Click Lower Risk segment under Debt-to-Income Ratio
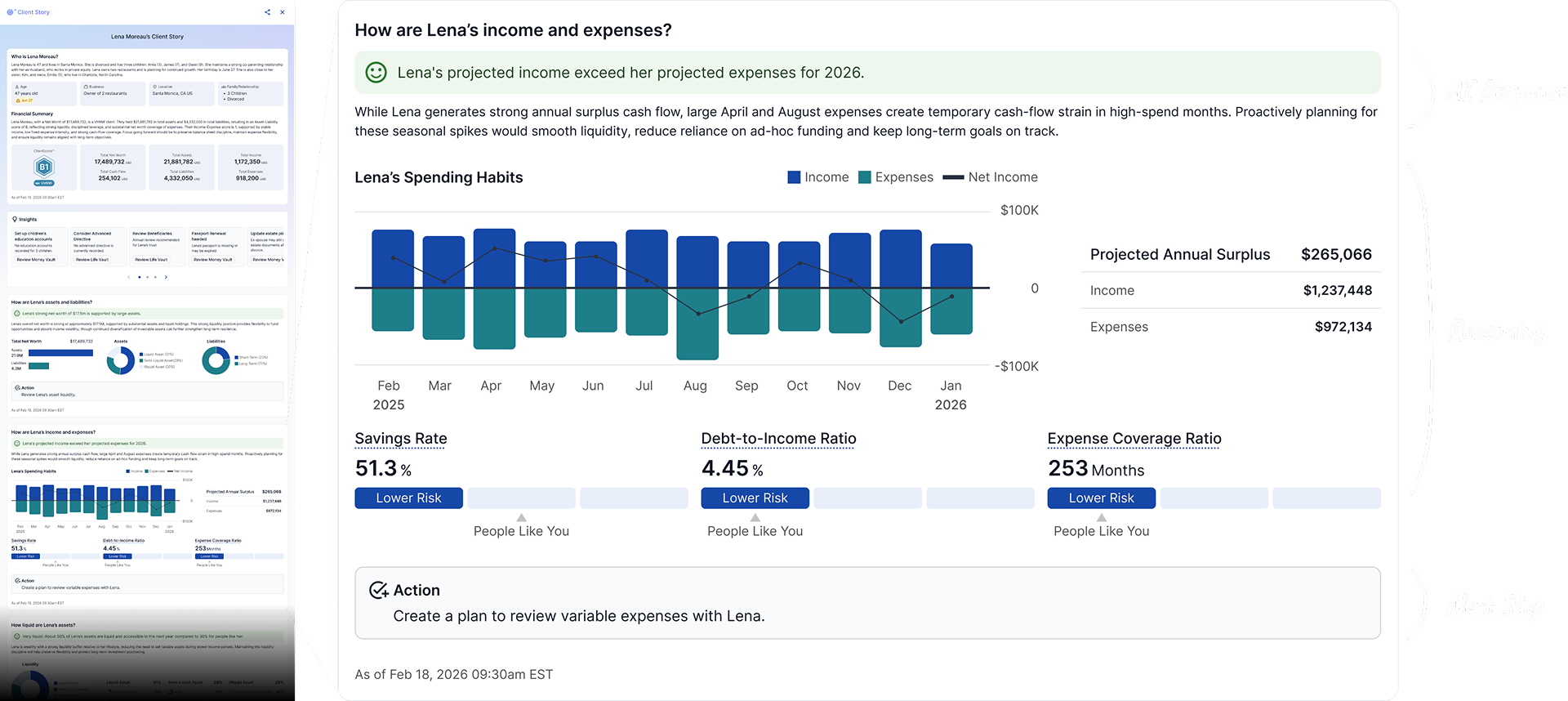The image size is (1568, 701). 755,498
